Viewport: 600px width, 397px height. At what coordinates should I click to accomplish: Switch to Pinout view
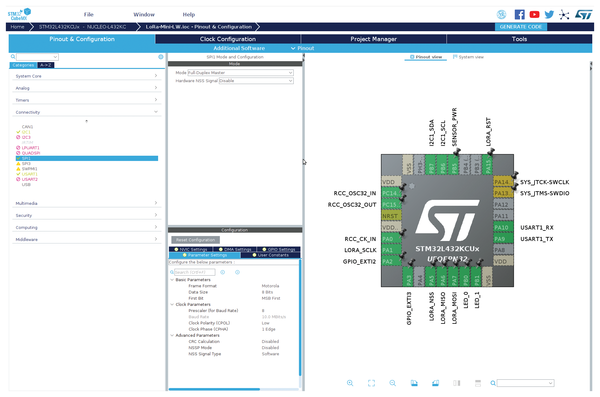pos(426,57)
